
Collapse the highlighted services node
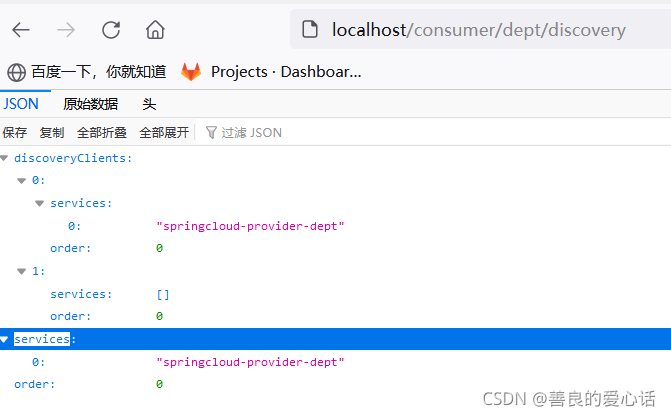coord(4,339)
